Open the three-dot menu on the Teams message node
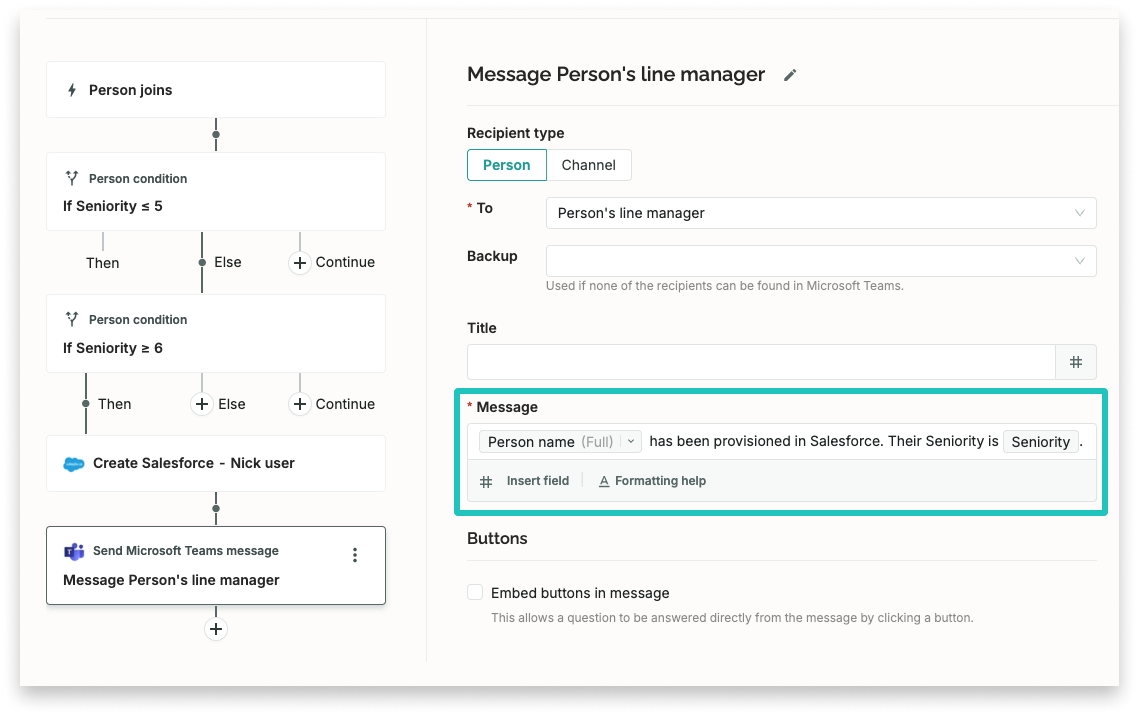Screen dimensions: 1139x716 click(x=354, y=554)
